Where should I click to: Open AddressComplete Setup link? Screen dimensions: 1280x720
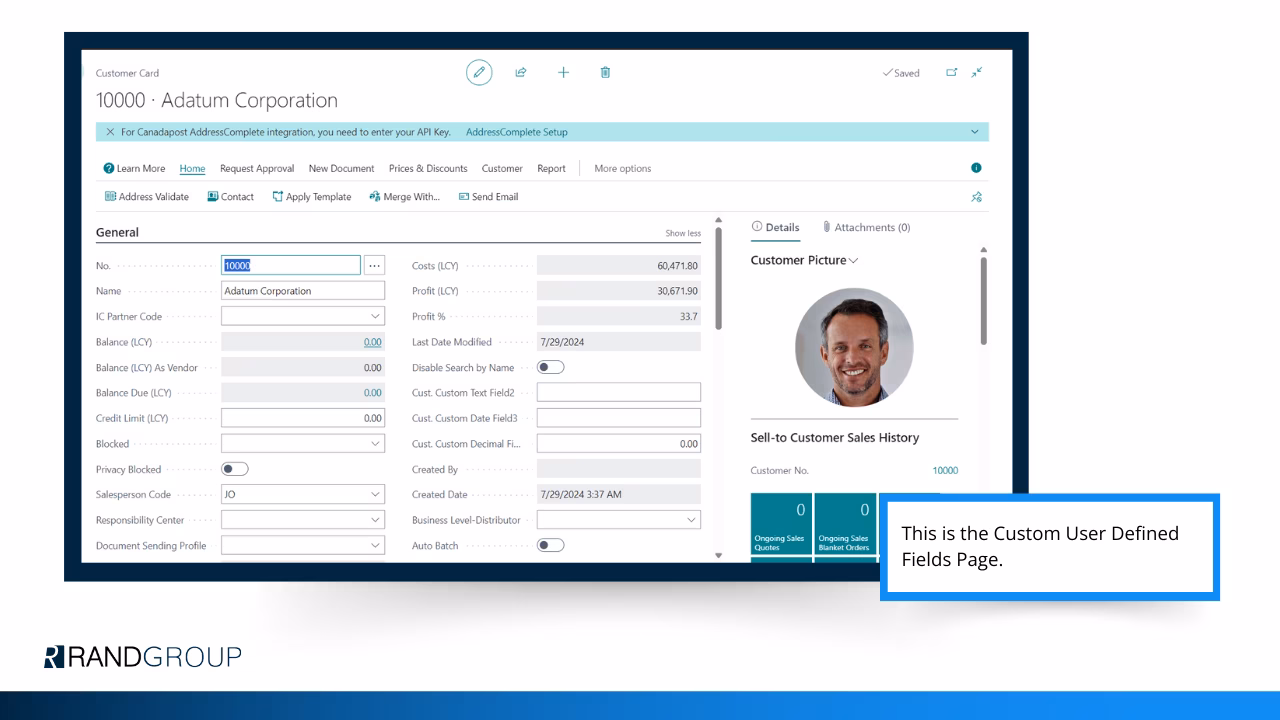(x=517, y=132)
